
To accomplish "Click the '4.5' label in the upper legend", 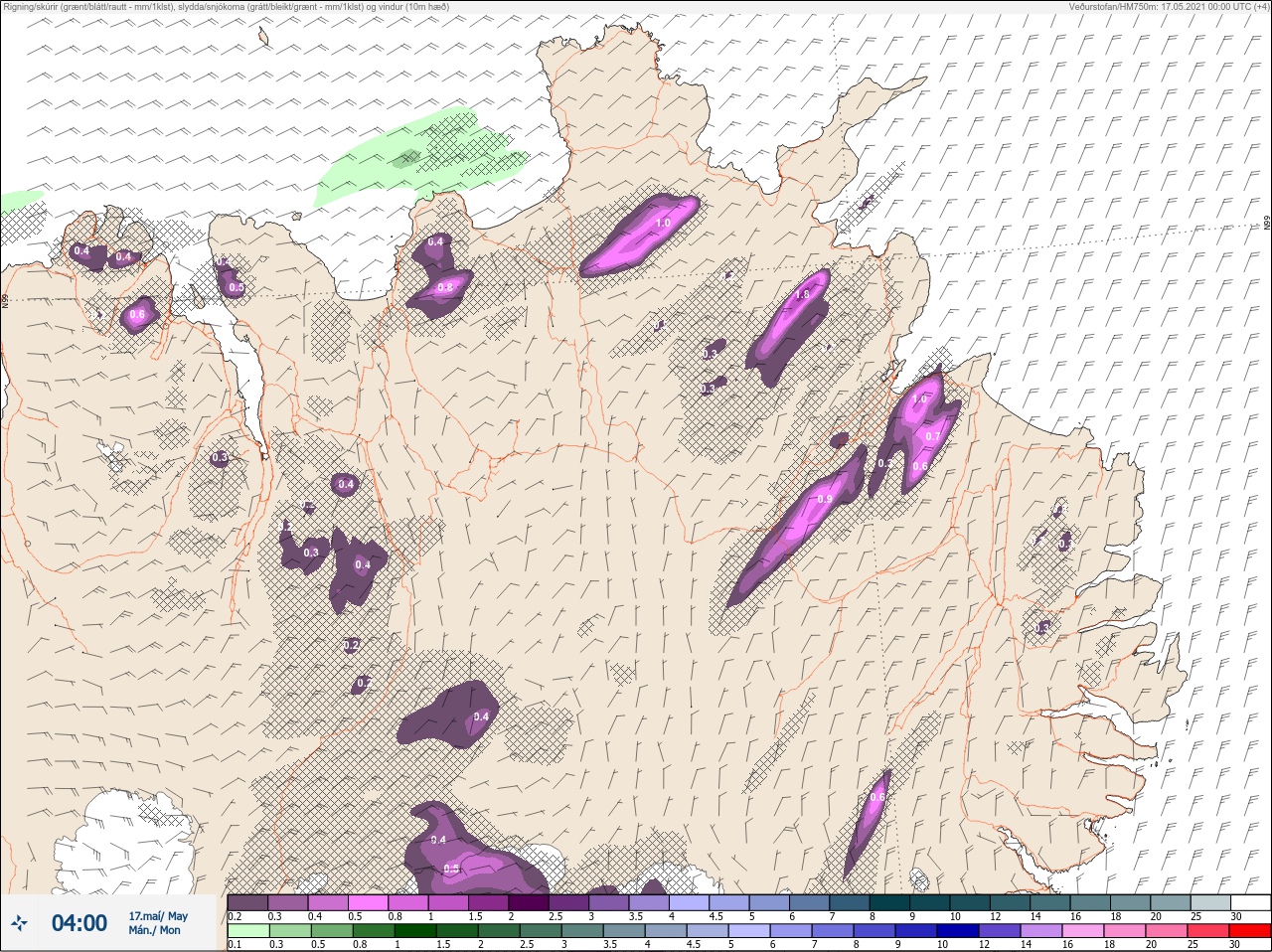I will click(715, 916).
